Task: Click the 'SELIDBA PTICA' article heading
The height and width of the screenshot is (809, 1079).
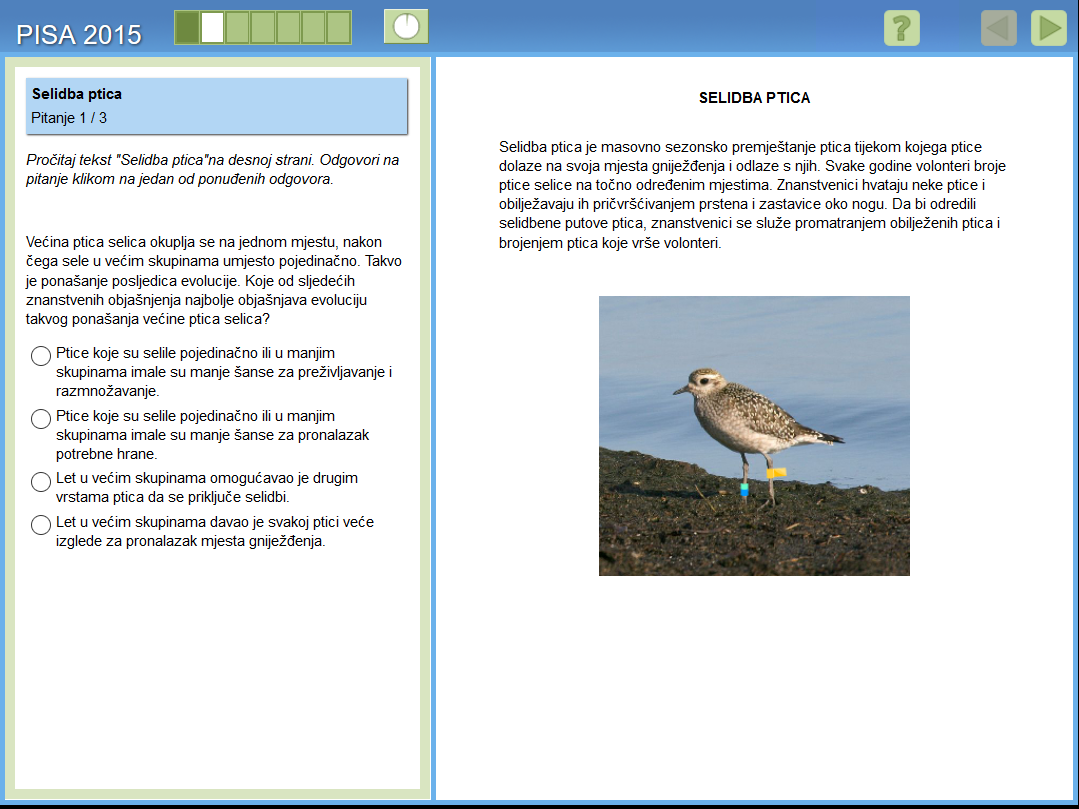Action: [754, 98]
